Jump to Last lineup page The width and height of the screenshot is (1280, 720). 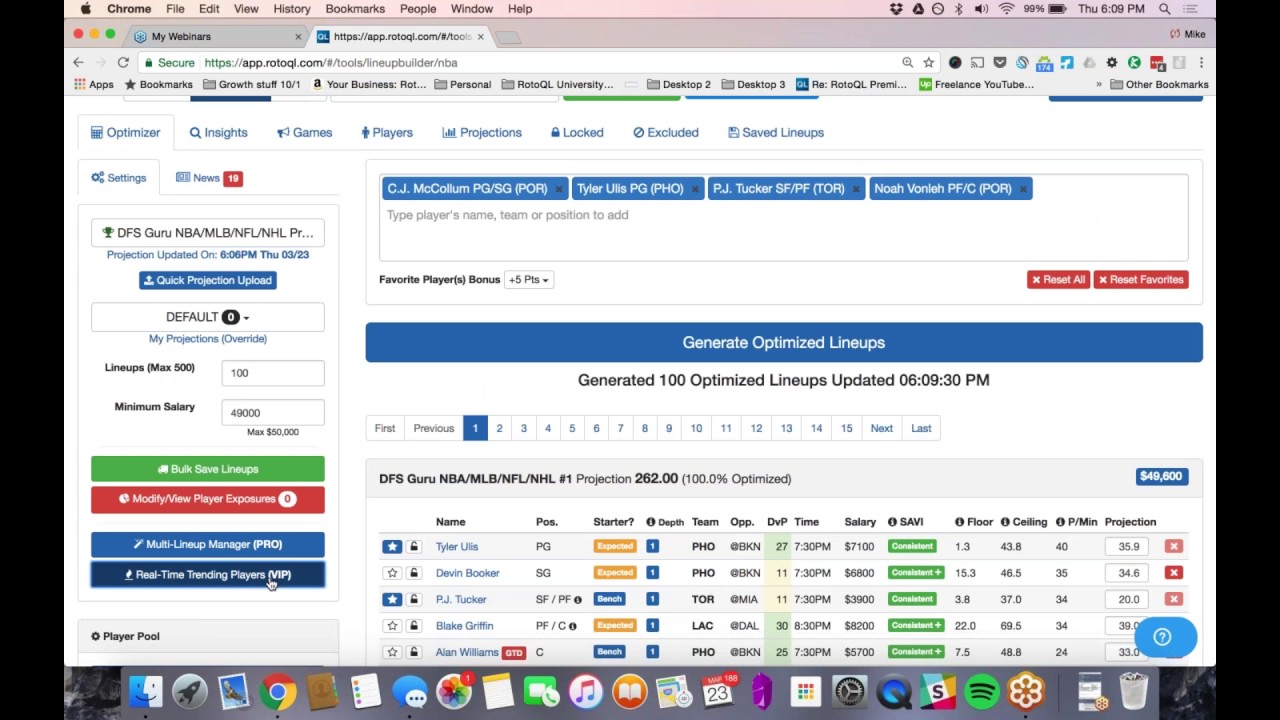click(921, 428)
